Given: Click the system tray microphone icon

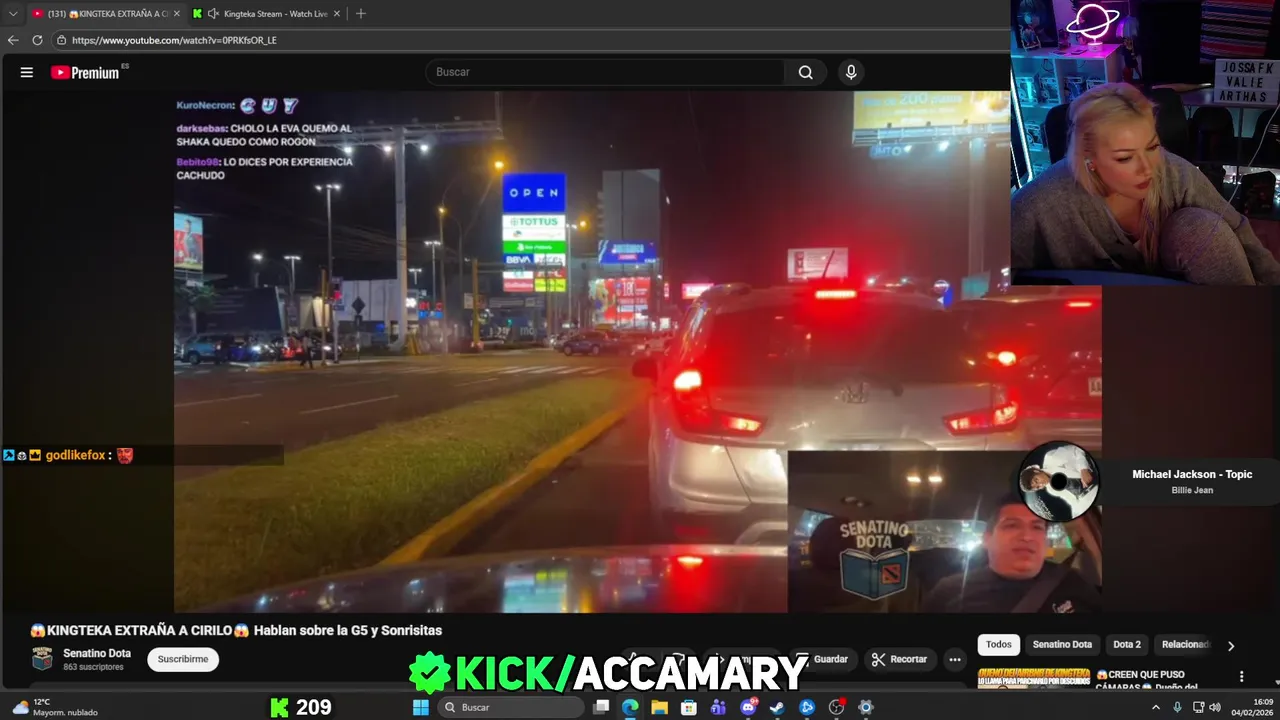Looking at the screenshot, I should (x=1177, y=707).
